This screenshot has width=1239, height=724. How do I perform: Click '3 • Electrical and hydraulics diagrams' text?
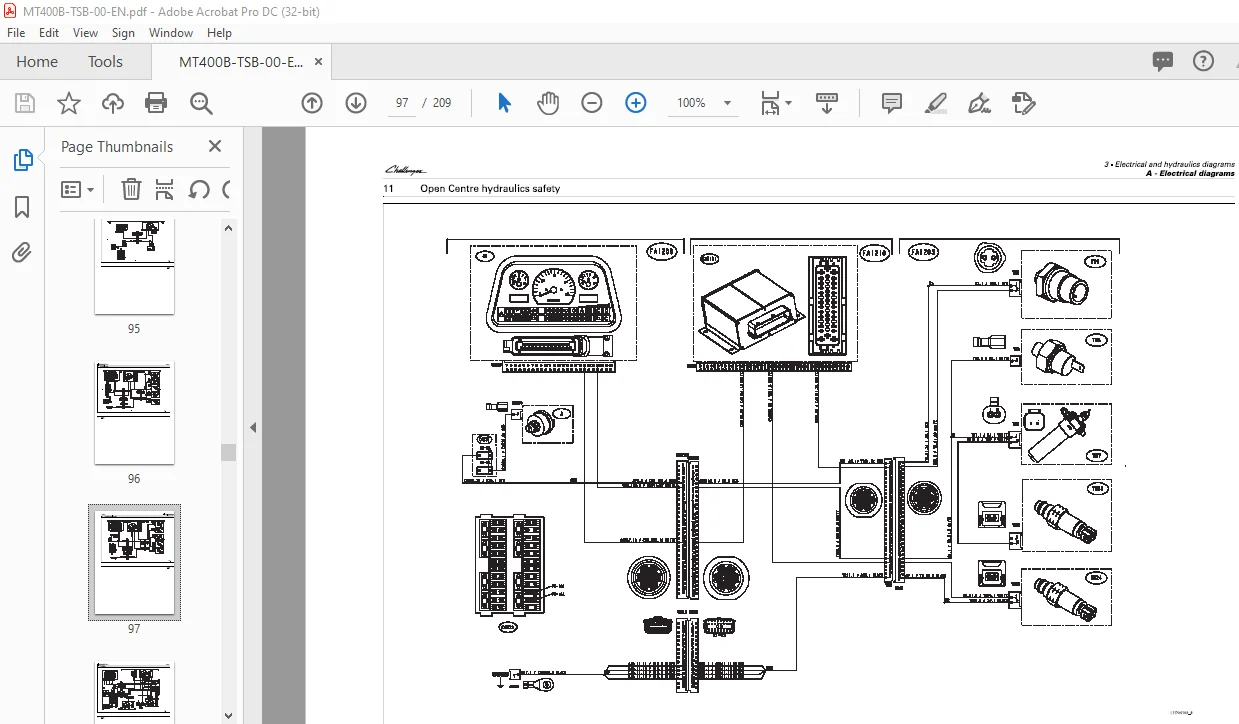(1169, 164)
